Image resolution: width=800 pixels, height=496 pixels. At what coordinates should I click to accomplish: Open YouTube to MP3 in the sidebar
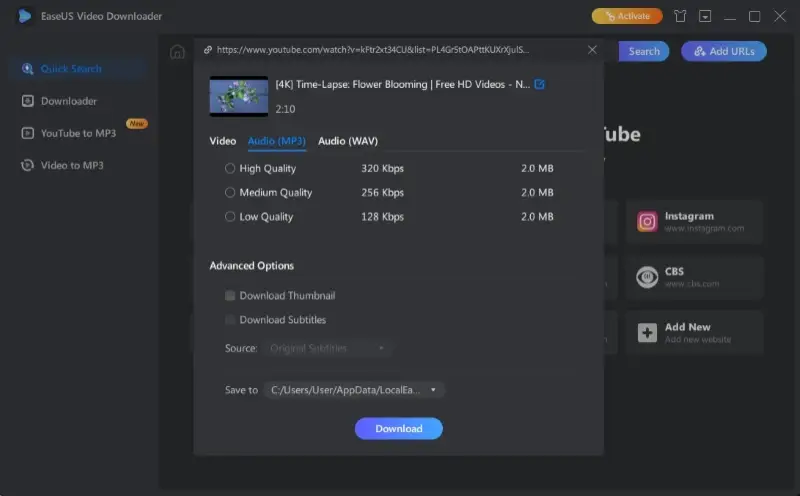coord(78,133)
